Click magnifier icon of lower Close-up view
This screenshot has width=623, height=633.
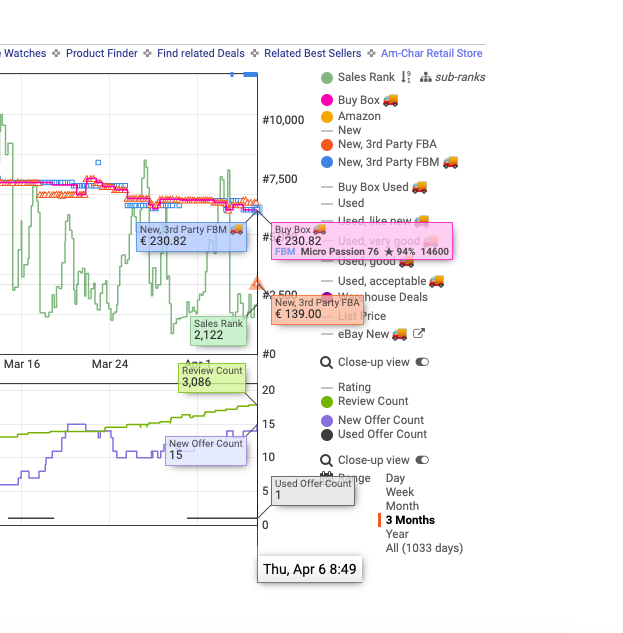pos(326,460)
